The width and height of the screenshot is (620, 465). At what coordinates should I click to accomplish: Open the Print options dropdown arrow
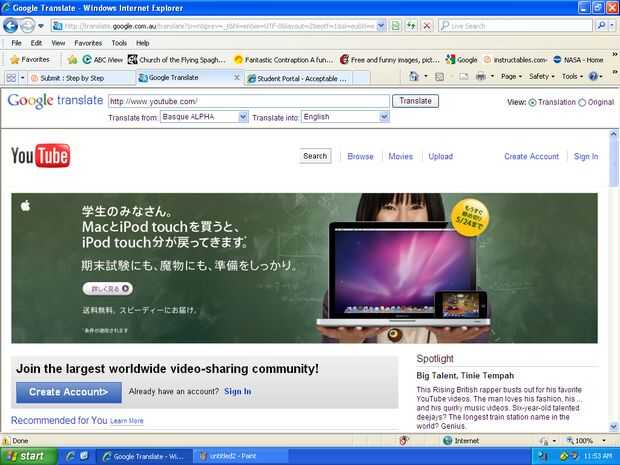click(492, 76)
